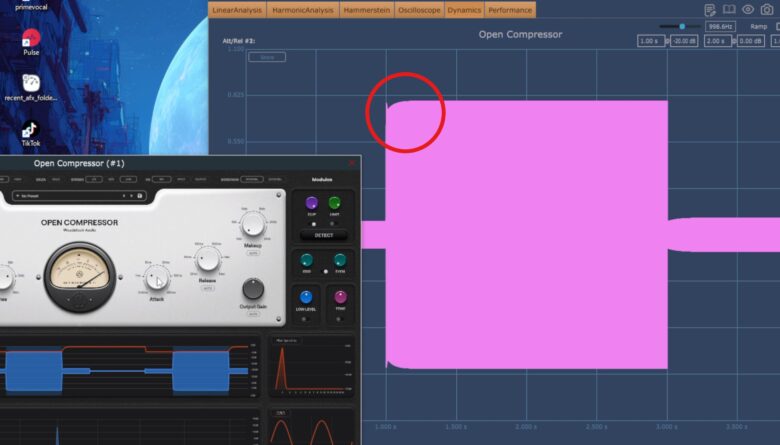Toggle AUTO under Output Gain knob
Screen dimensions: 780x445
coord(253,313)
